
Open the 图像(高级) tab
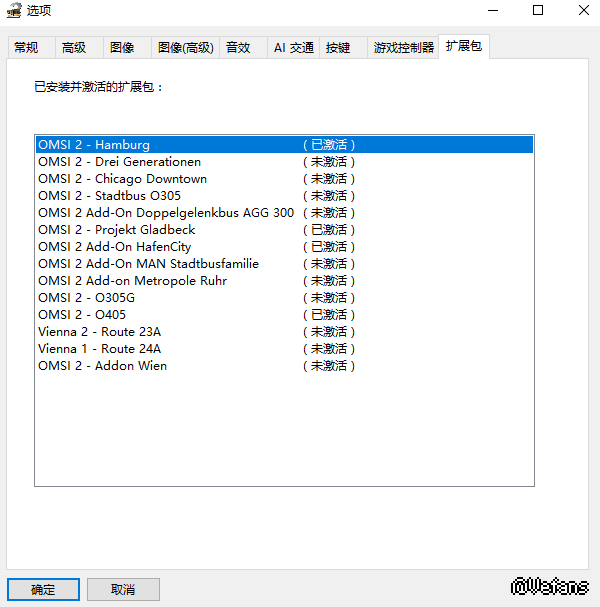pos(185,48)
